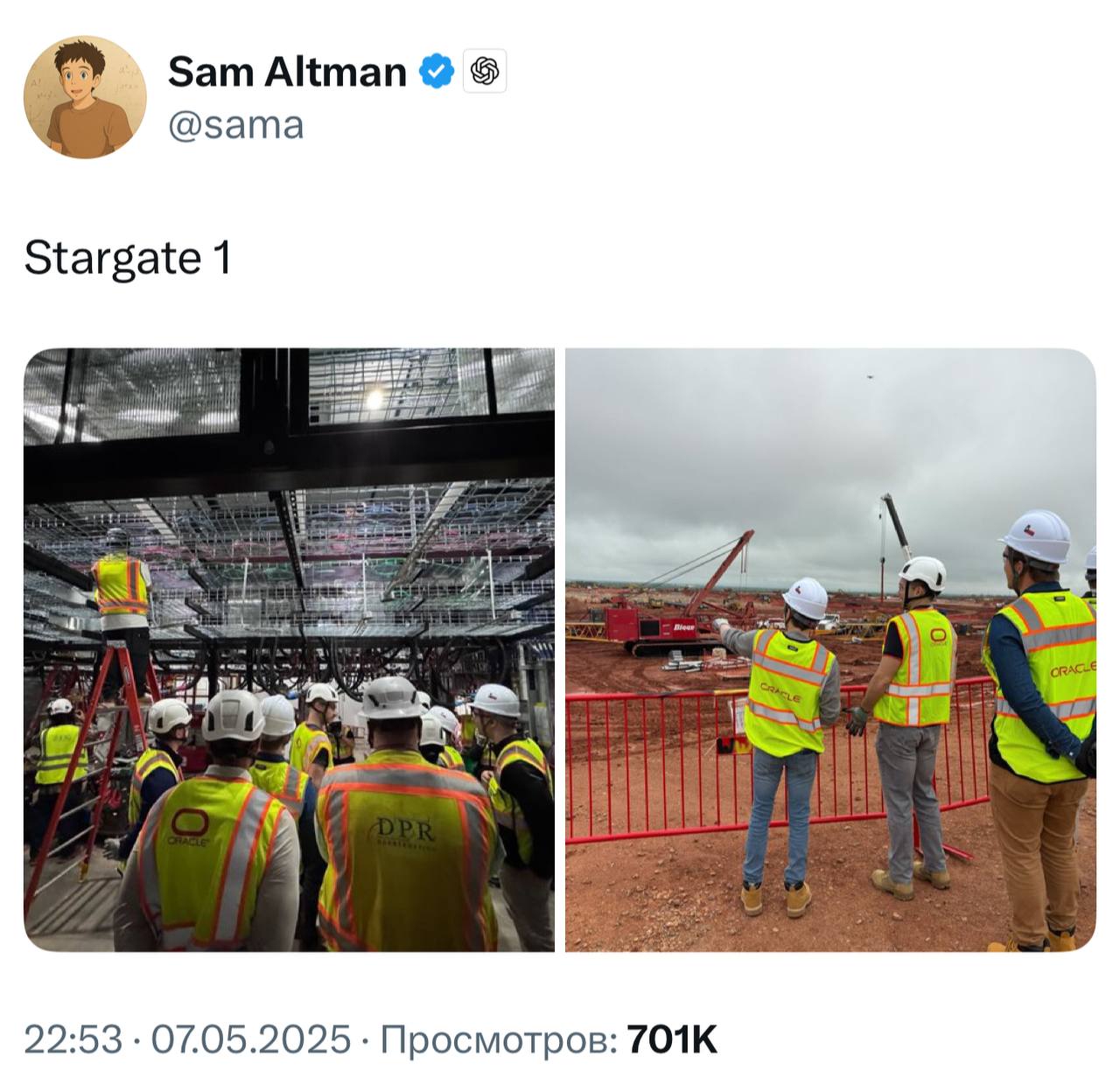1120x1078 pixels.
Task: Click the blue verified checkmark badge
Action: coord(437,71)
